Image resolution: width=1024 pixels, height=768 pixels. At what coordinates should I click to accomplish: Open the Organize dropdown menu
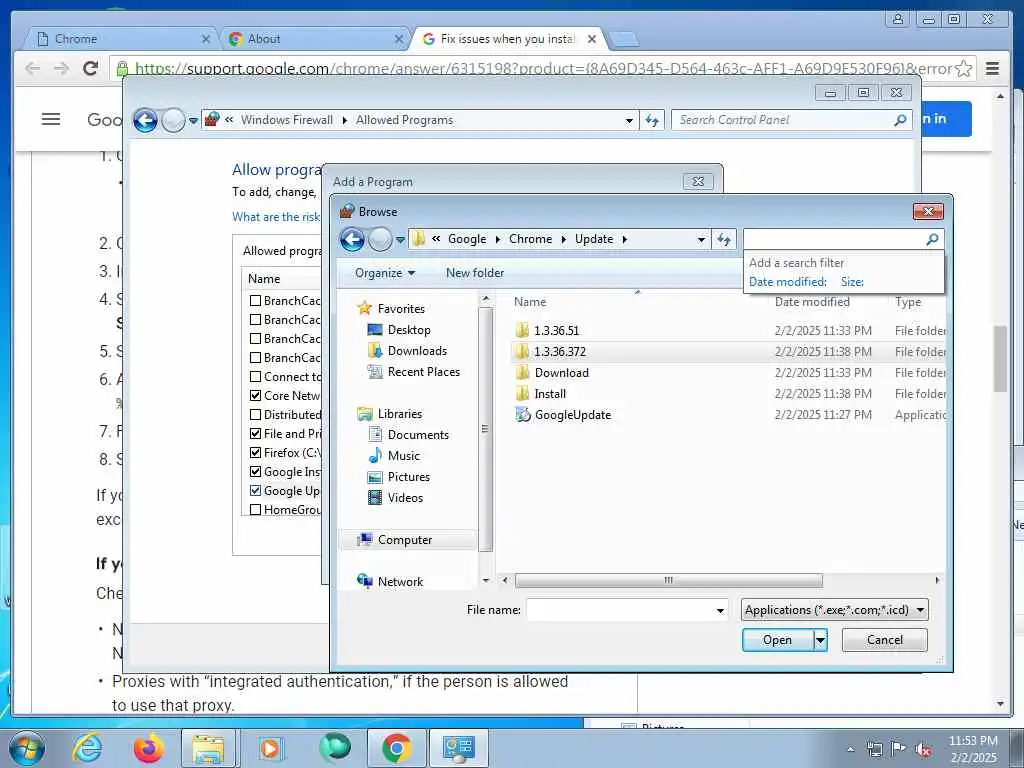click(385, 273)
